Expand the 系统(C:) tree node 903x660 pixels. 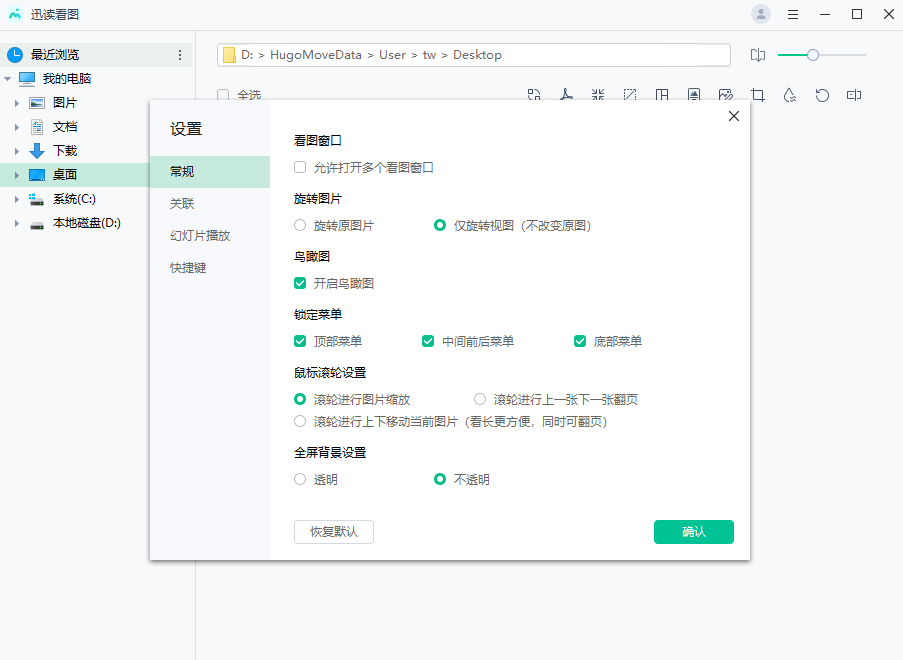click(x=17, y=199)
